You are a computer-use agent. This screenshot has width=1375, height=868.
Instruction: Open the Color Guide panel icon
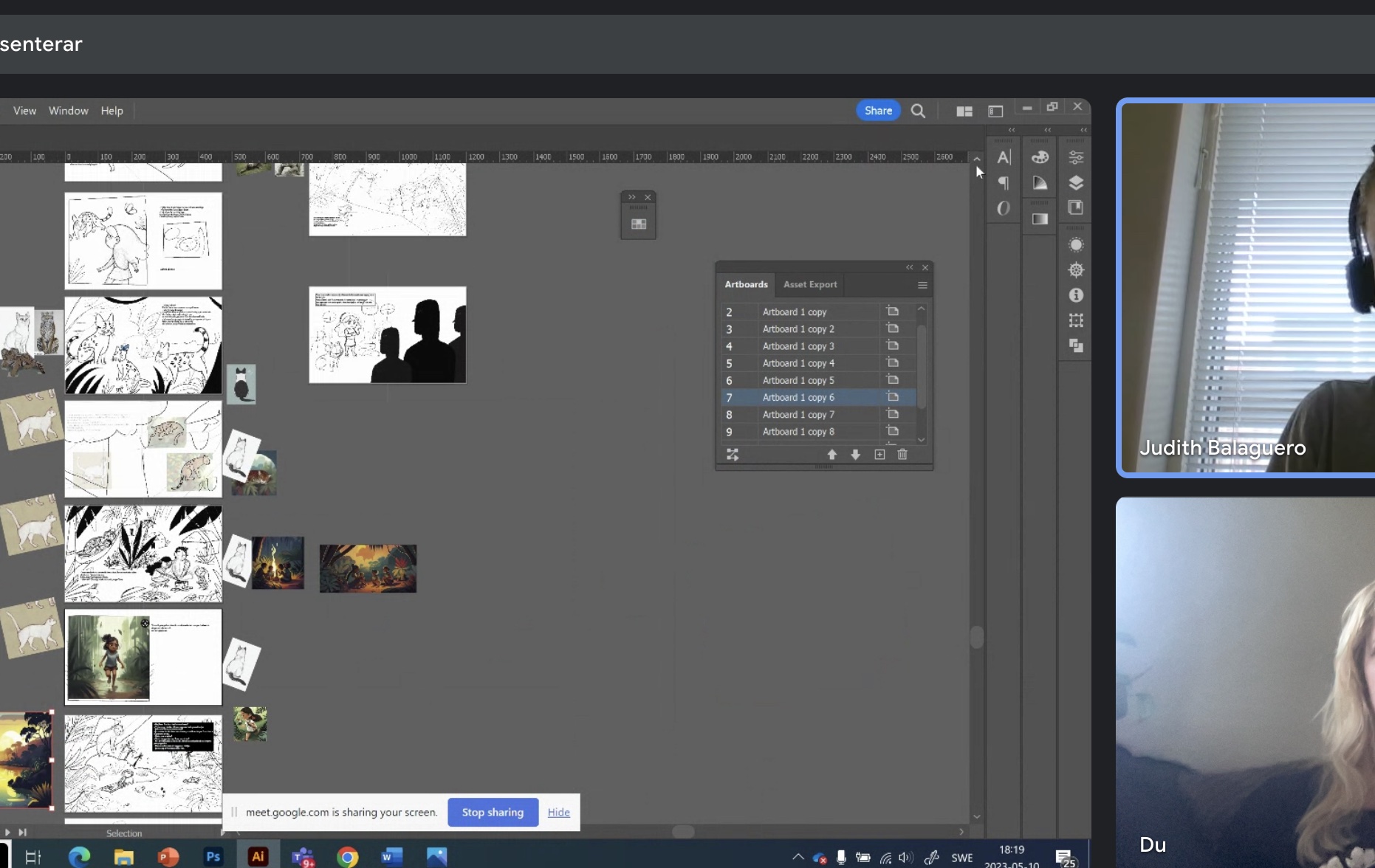1040,183
